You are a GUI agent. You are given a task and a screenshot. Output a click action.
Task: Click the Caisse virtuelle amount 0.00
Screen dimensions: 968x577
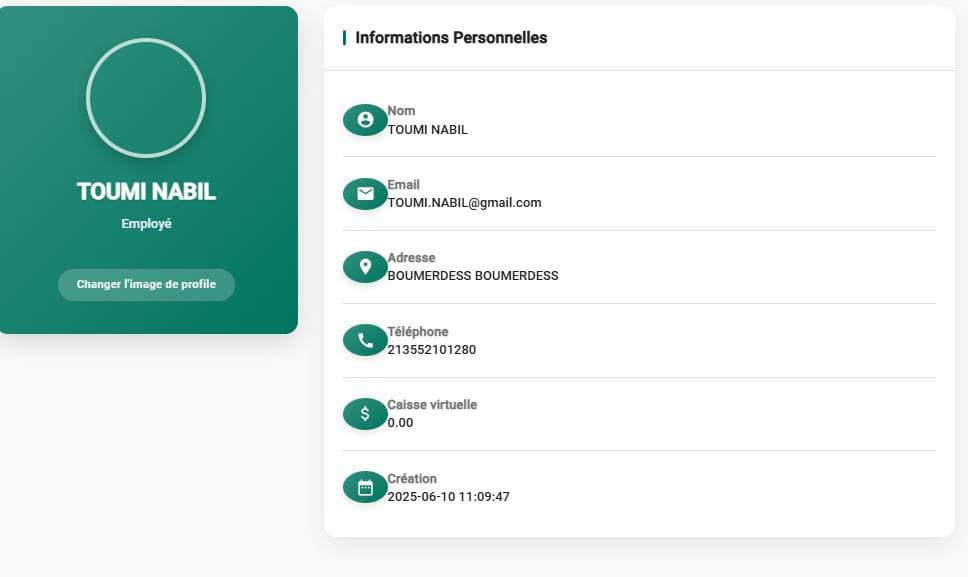[400, 423]
